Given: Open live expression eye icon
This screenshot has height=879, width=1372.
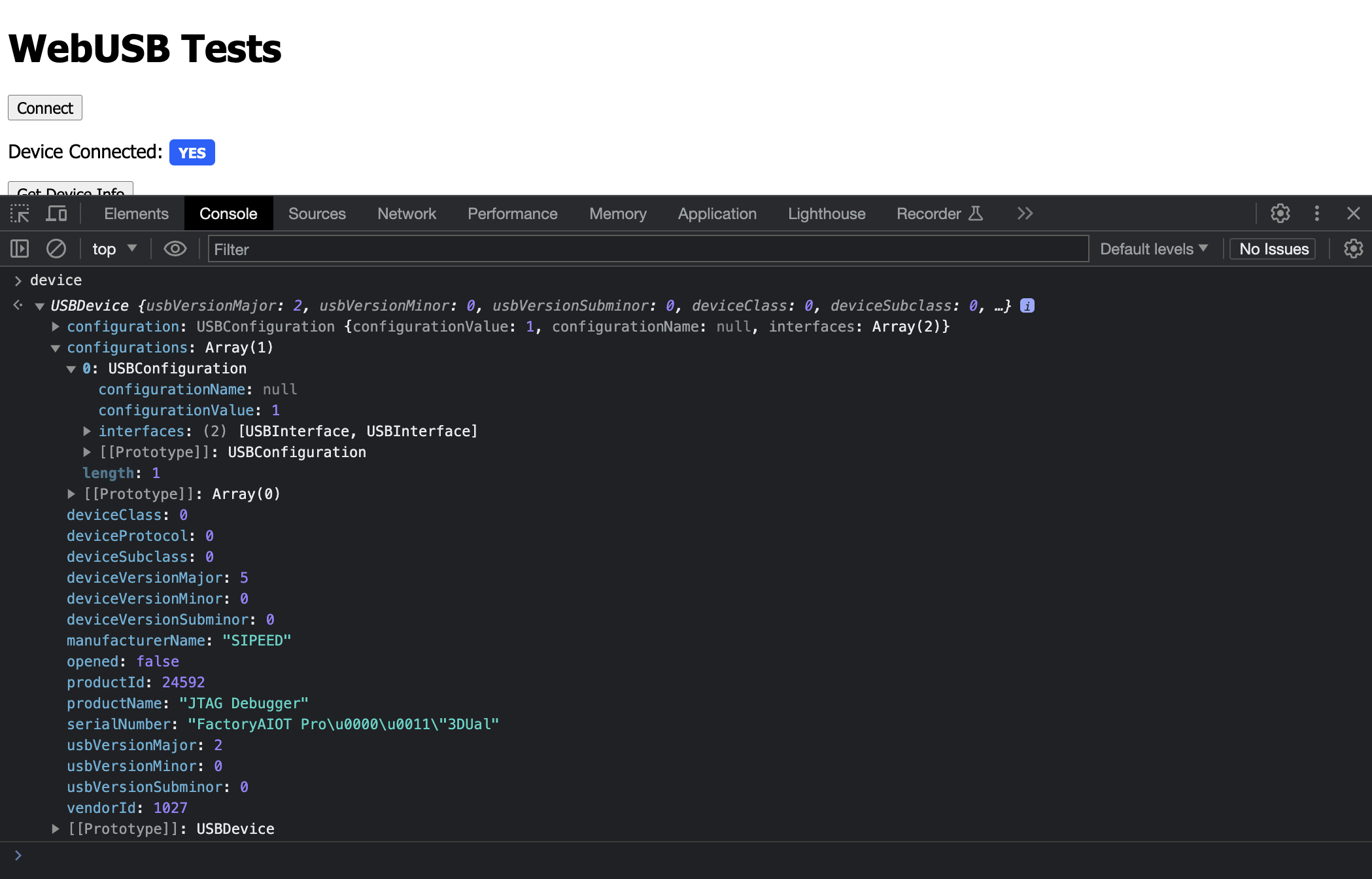Looking at the screenshot, I should tap(175, 249).
